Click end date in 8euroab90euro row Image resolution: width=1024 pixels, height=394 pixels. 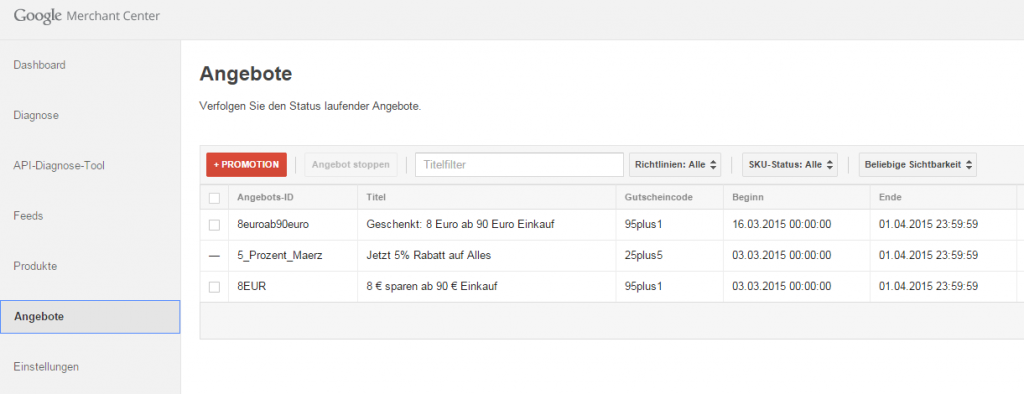coord(928,225)
